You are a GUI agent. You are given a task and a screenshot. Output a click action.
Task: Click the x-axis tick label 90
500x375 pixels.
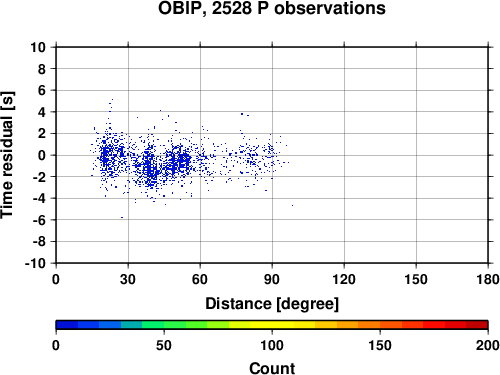[x=272, y=279]
